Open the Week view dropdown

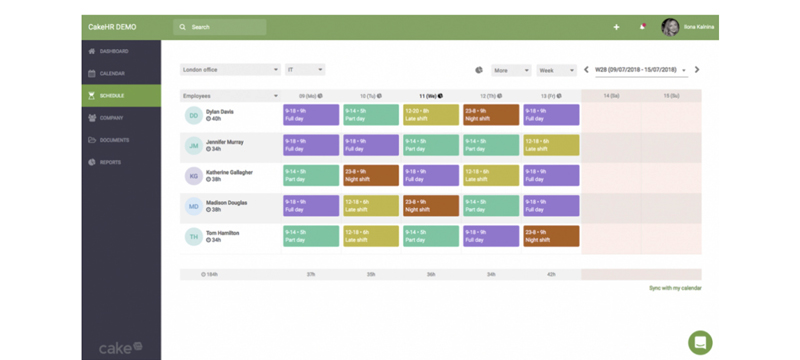coord(556,70)
